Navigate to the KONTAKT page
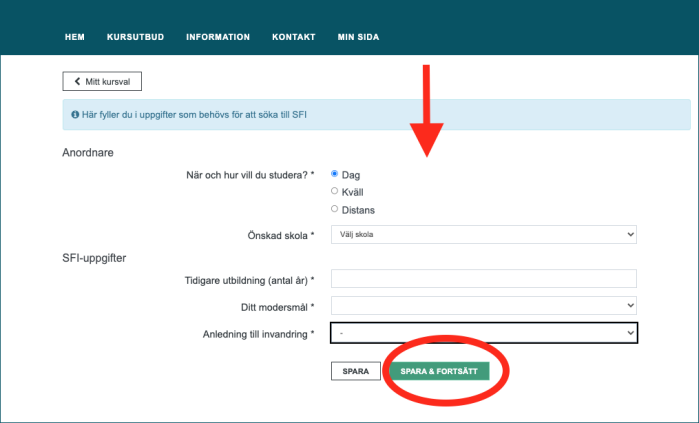This screenshot has width=699, height=423. 293,37
